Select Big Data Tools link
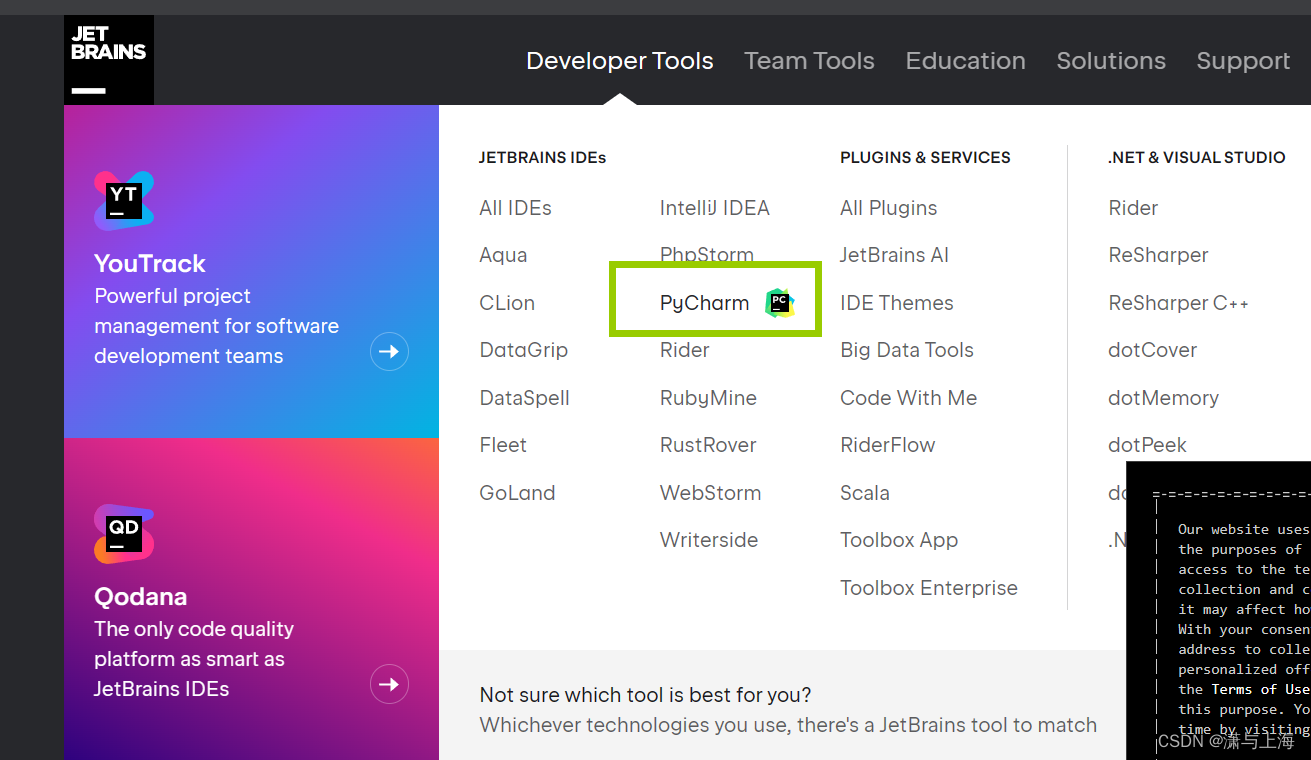The height and width of the screenshot is (760, 1311). (907, 350)
